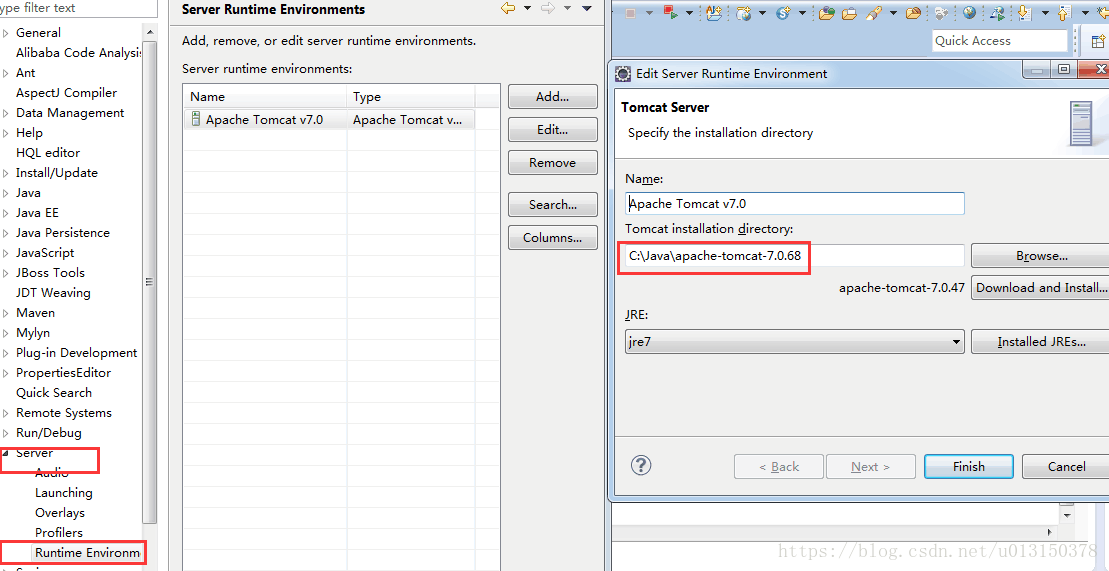The height and width of the screenshot is (571, 1109).
Task: Select HQL editor in the tree
Action: coord(48,153)
